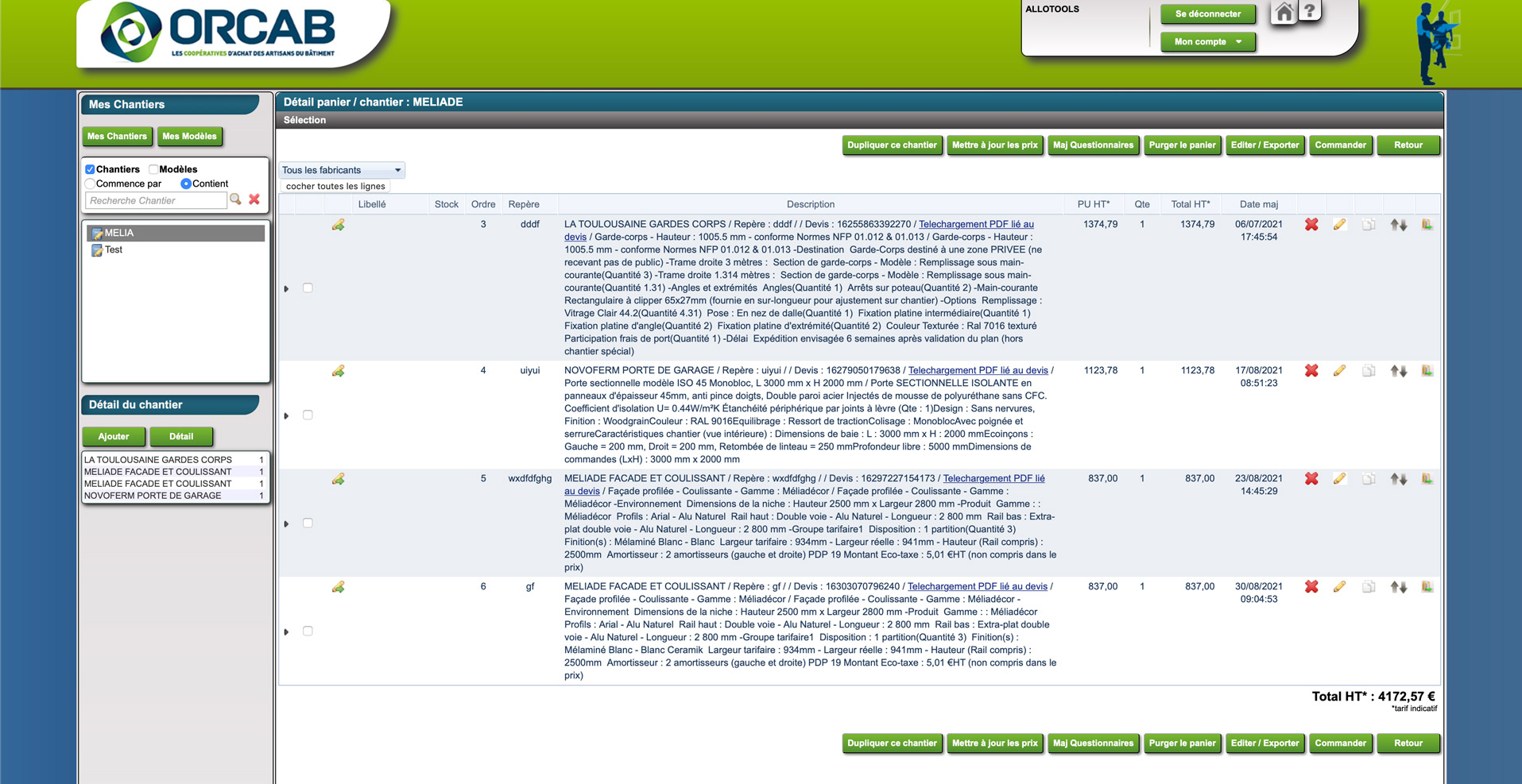This screenshot has height=784, width=1522.
Task: Click the duplicate icon on dddf row
Action: (x=1369, y=225)
